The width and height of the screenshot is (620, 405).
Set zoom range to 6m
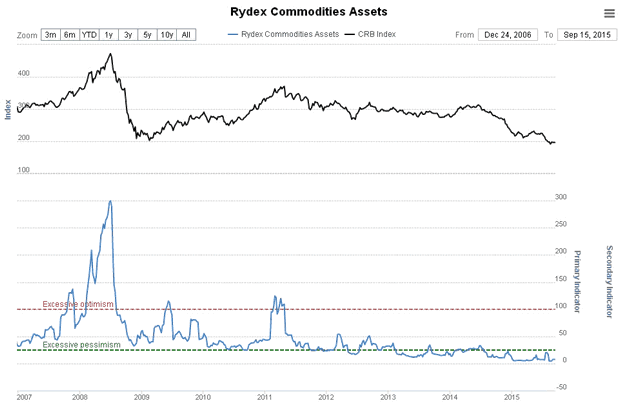click(70, 35)
